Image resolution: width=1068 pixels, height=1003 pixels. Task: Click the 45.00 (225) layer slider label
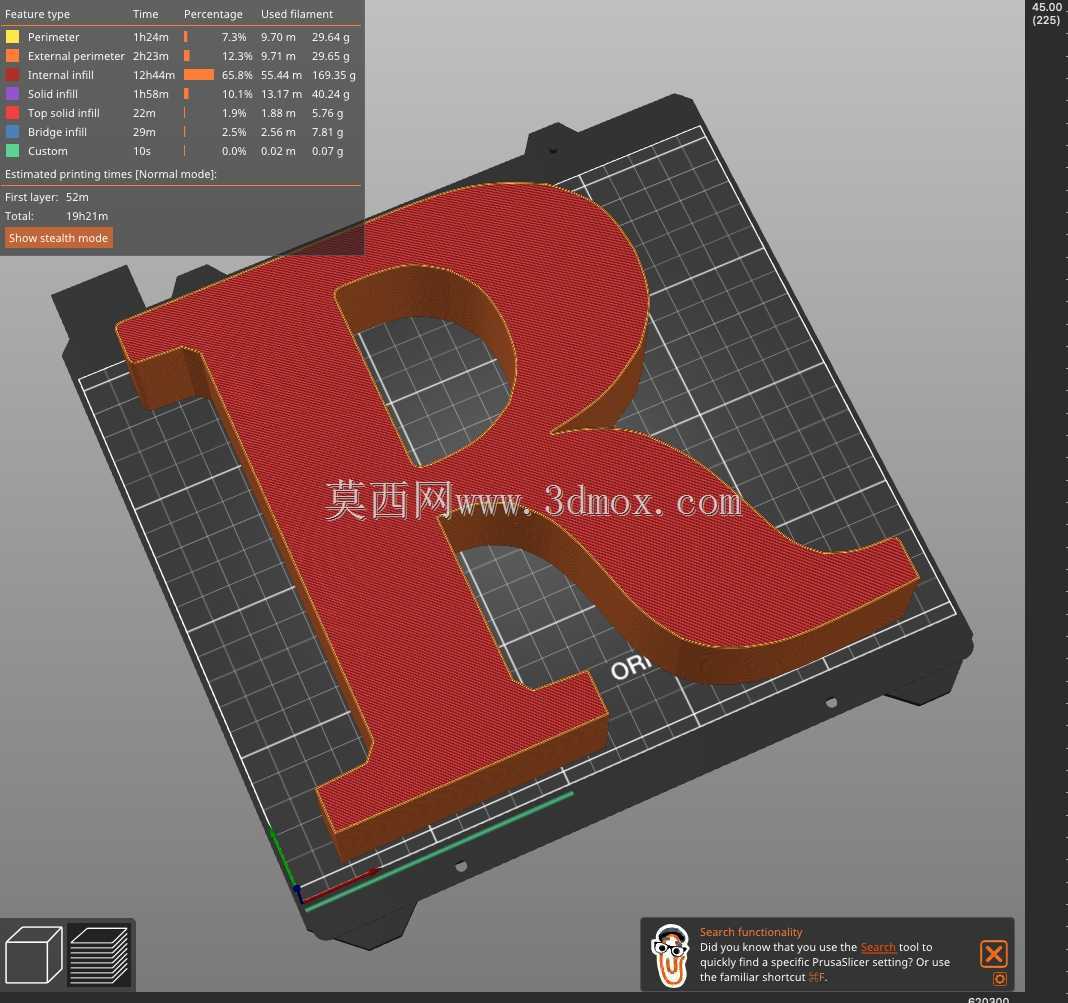[x=1047, y=14]
